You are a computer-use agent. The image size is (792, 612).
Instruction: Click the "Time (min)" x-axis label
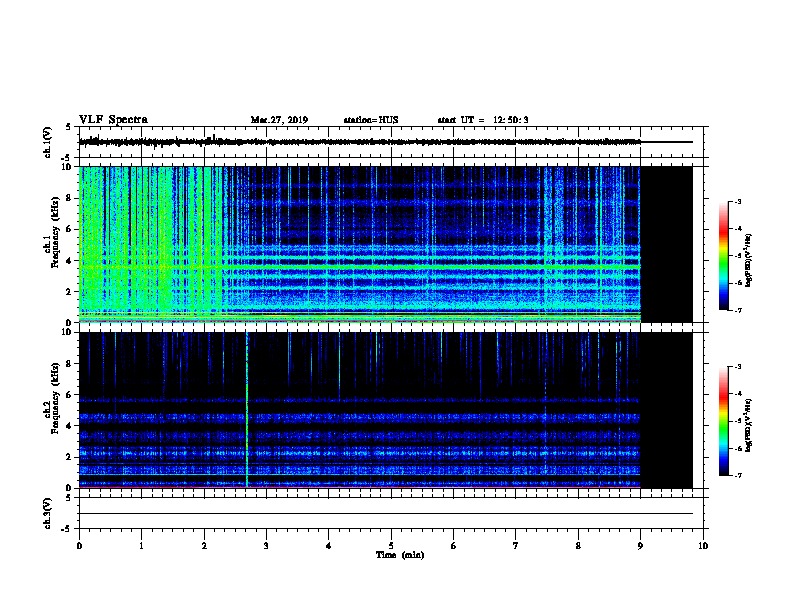[x=400, y=555]
